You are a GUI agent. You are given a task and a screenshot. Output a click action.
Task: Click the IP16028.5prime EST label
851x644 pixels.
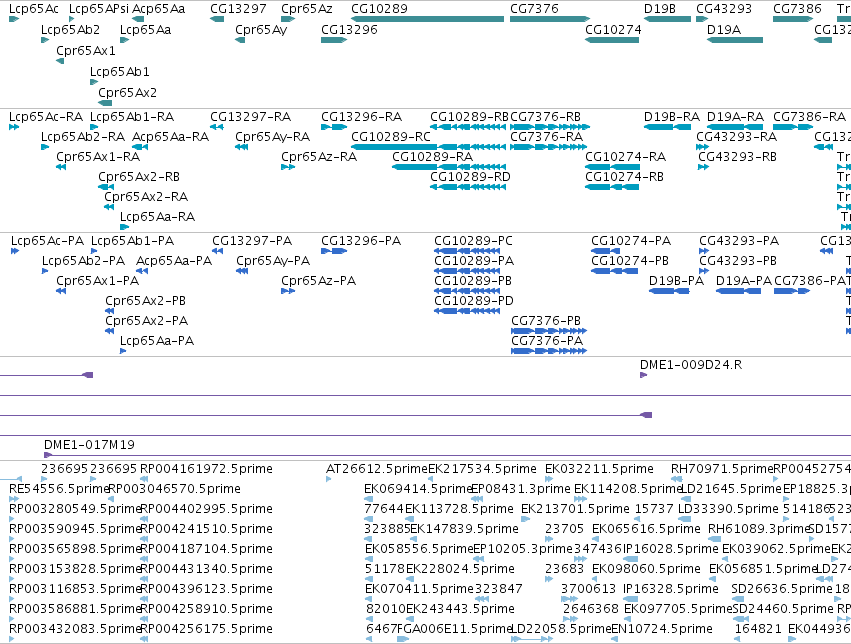[670, 549]
